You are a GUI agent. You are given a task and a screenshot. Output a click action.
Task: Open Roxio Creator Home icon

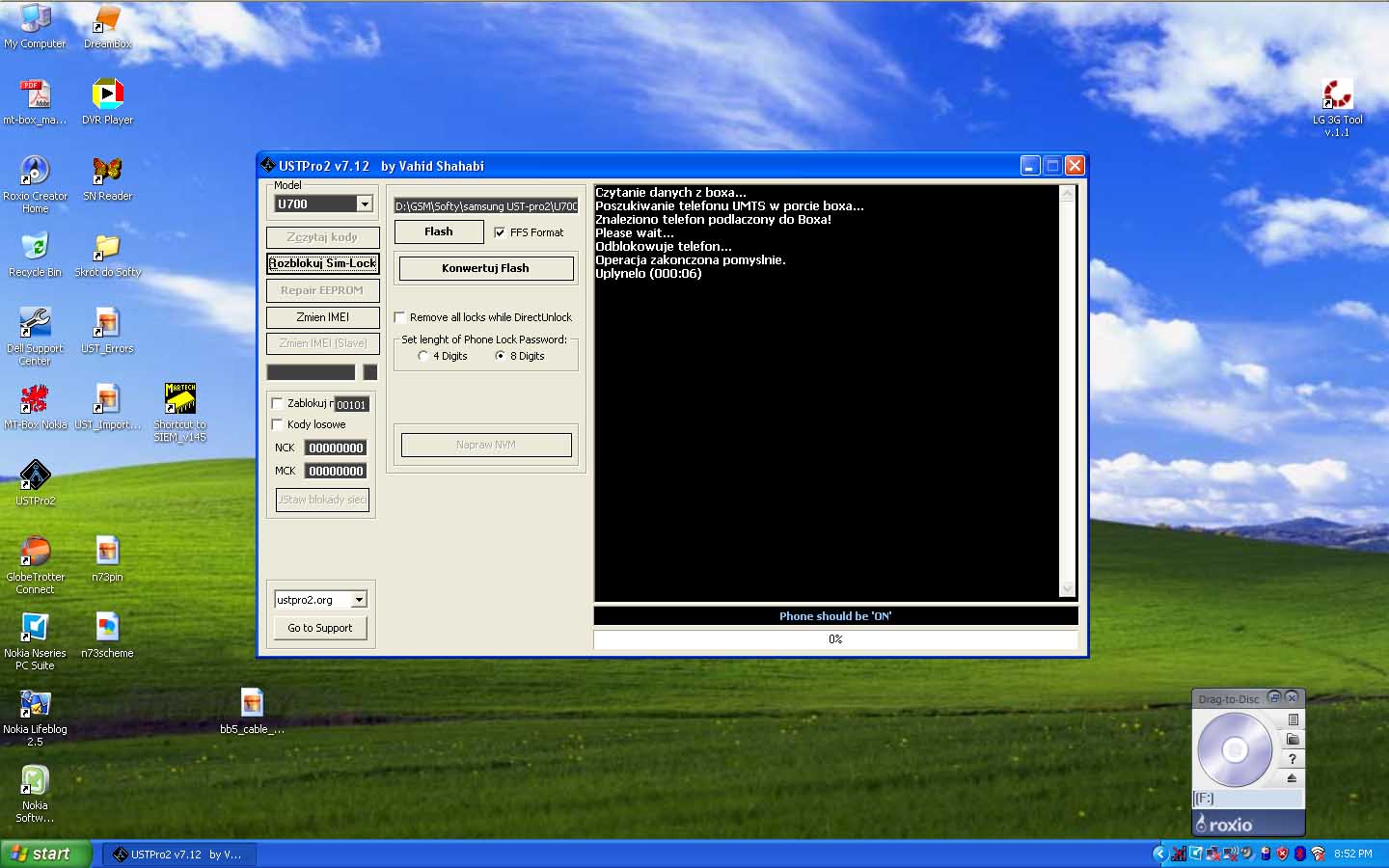click(35, 171)
